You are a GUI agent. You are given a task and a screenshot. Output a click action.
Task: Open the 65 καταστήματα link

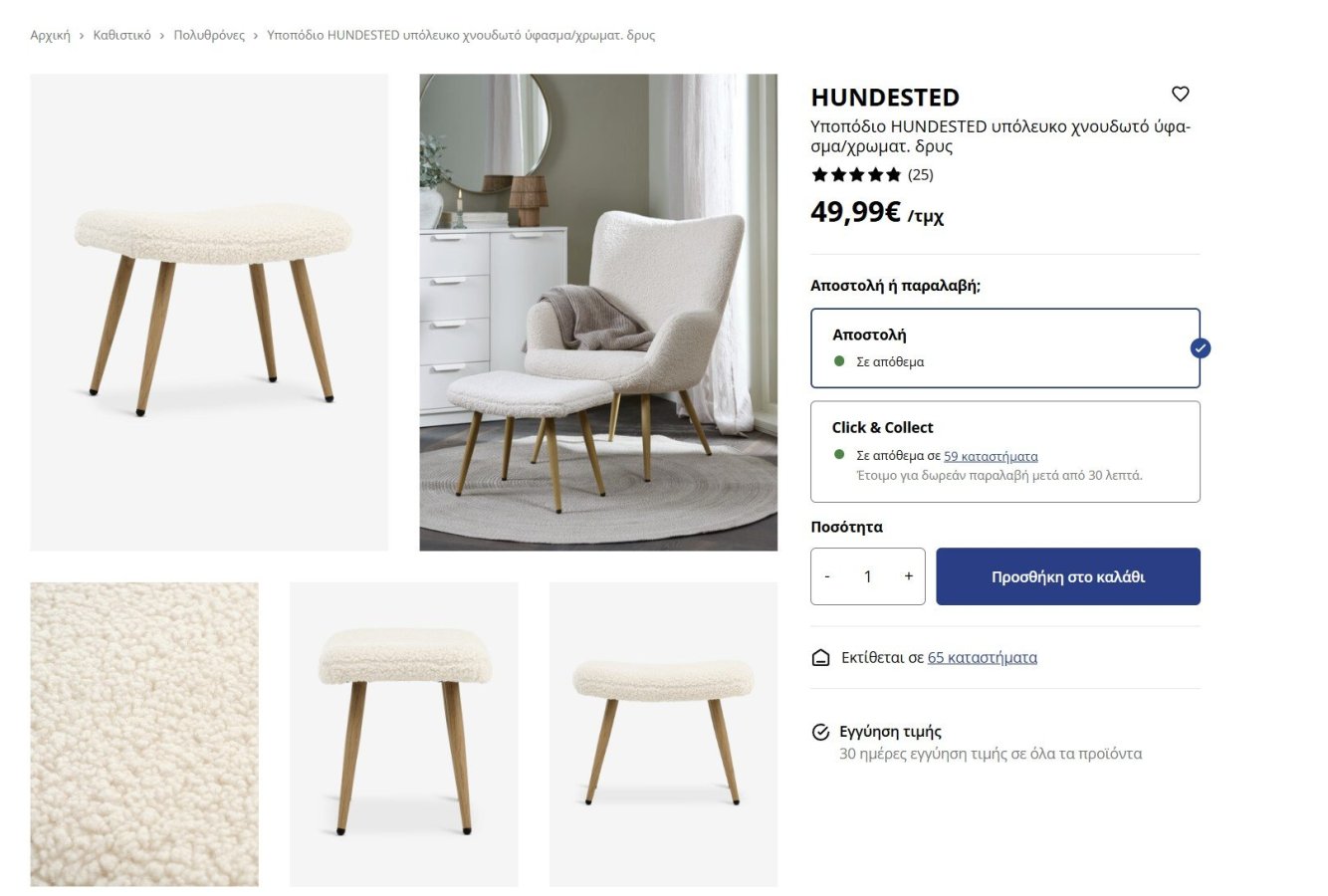tap(983, 658)
